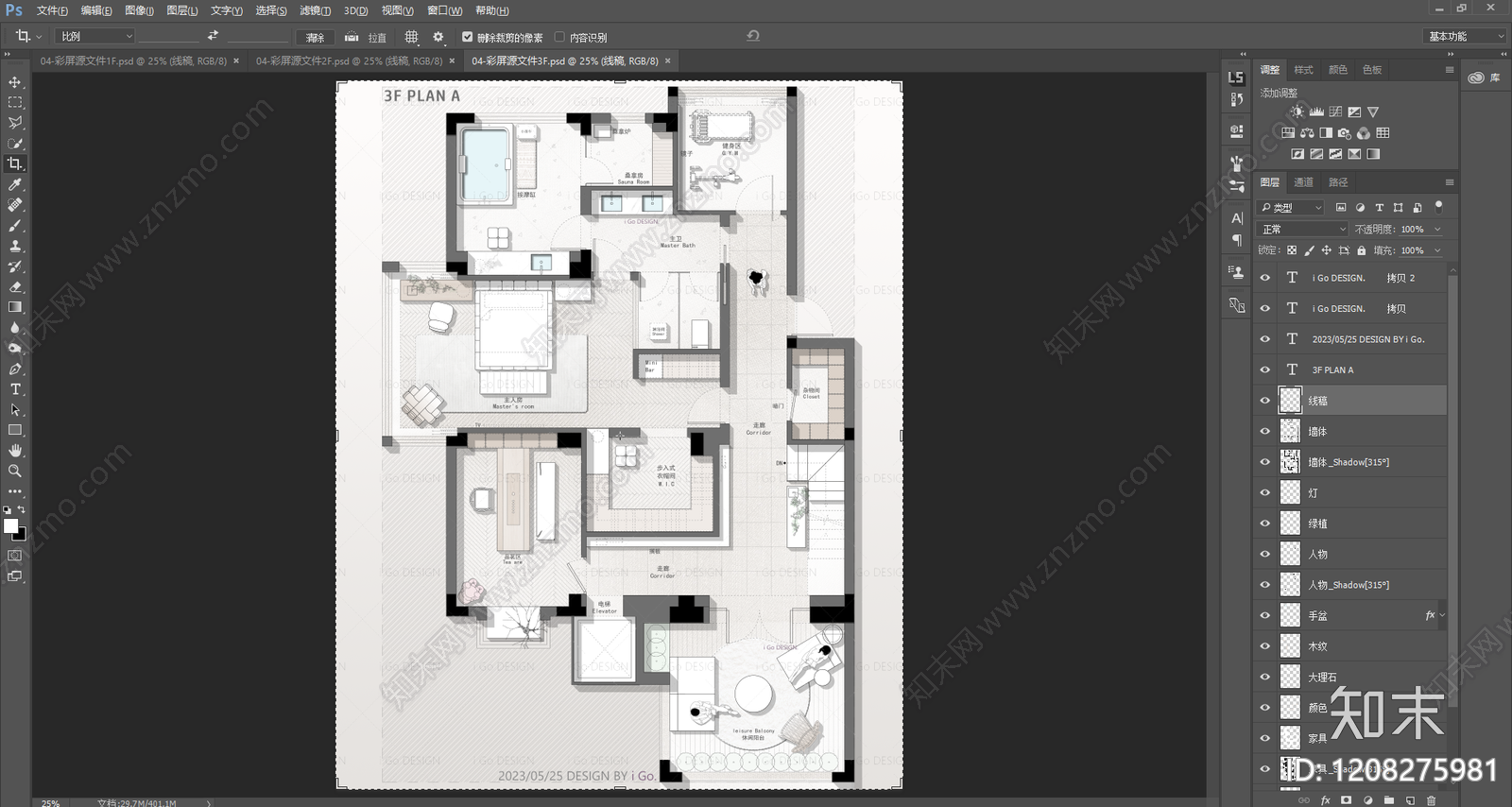This screenshot has height=807, width=1512.
Task: Select the Eraser tool
Action: click(x=15, y=286)
